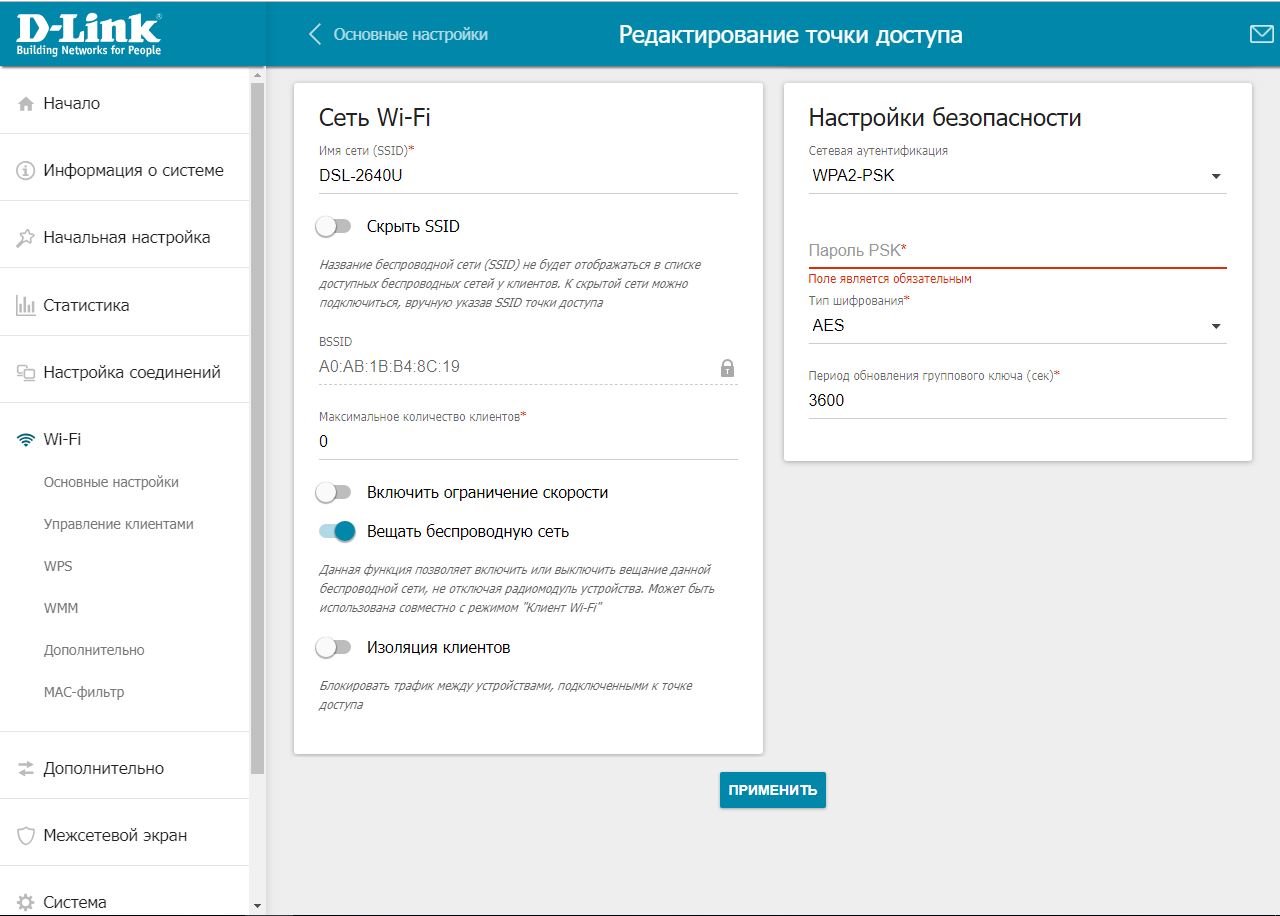Click the Настройки безопасности heading
Screen dimensions: 1280x916
click(x=945, y=117)
